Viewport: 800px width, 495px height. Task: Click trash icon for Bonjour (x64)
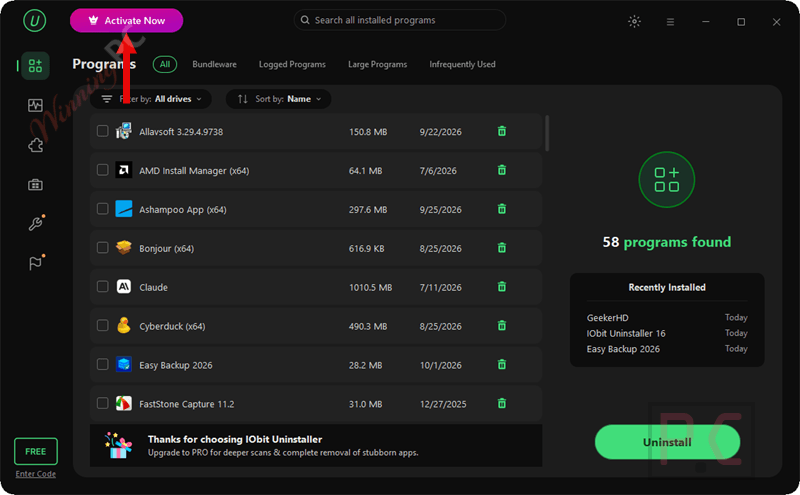(x=502, y=248)
